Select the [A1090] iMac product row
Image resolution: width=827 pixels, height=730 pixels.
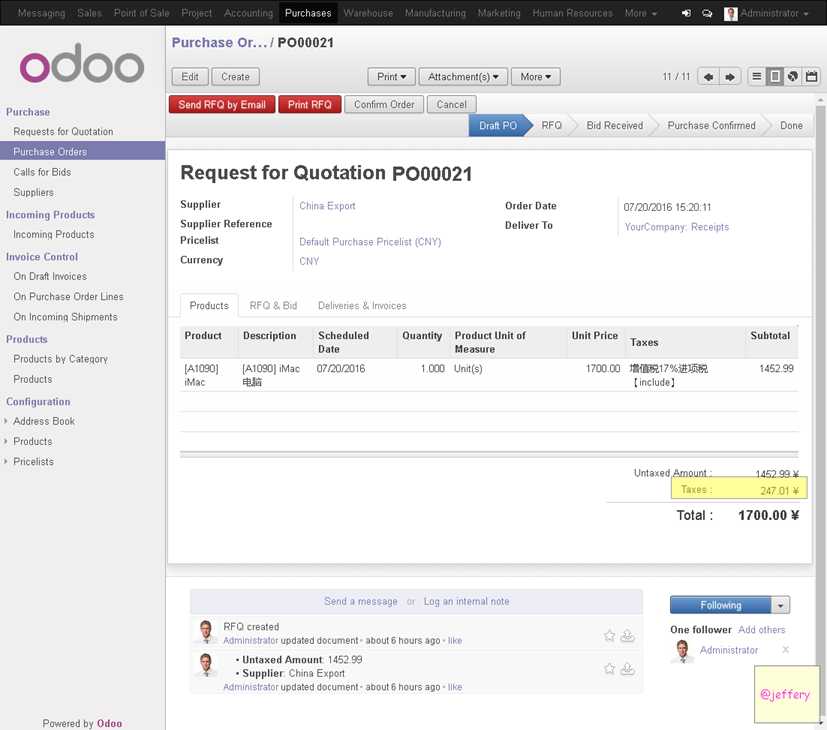[489, 375]
